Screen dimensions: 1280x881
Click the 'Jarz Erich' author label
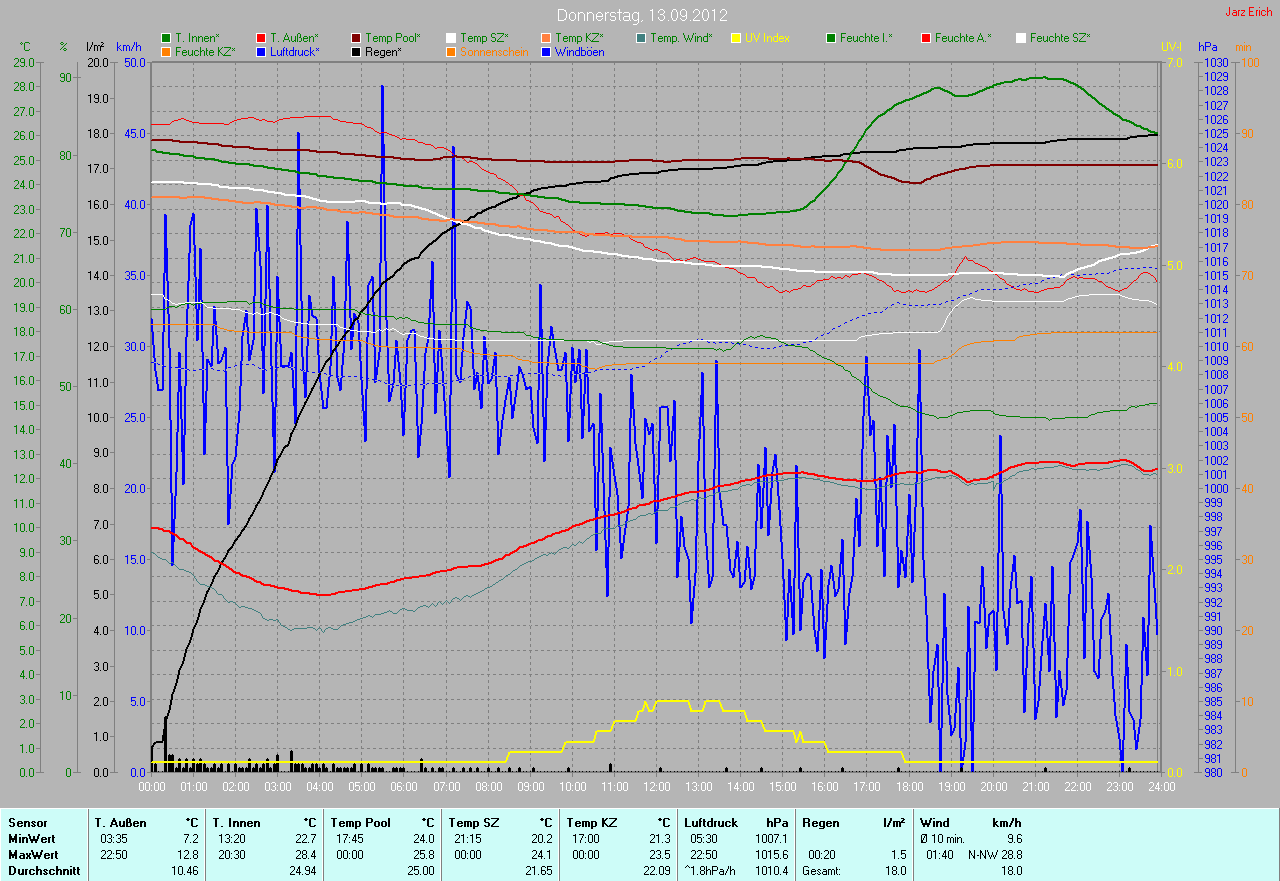[1248, 12]
